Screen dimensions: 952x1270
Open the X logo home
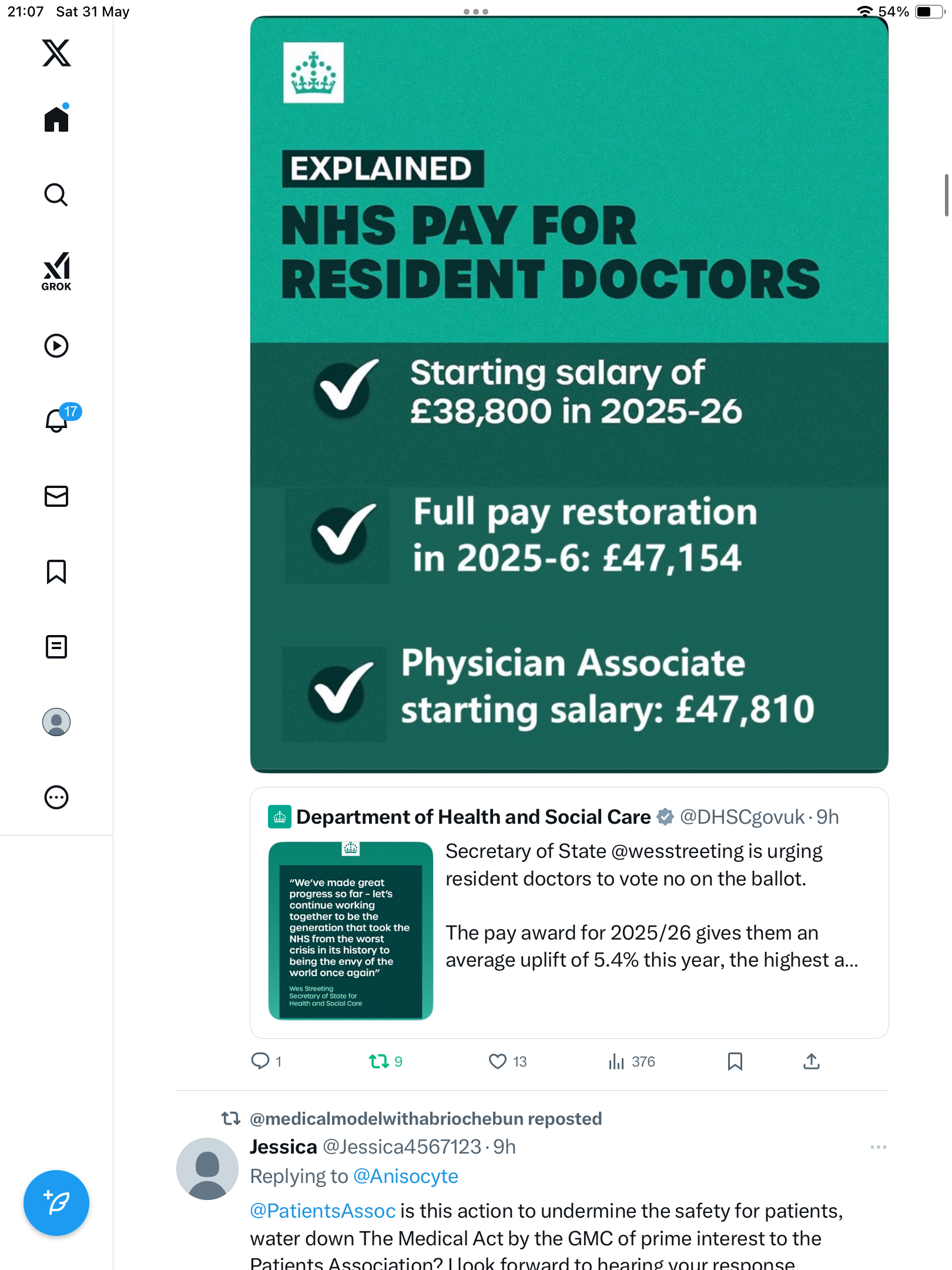point(56,53)
